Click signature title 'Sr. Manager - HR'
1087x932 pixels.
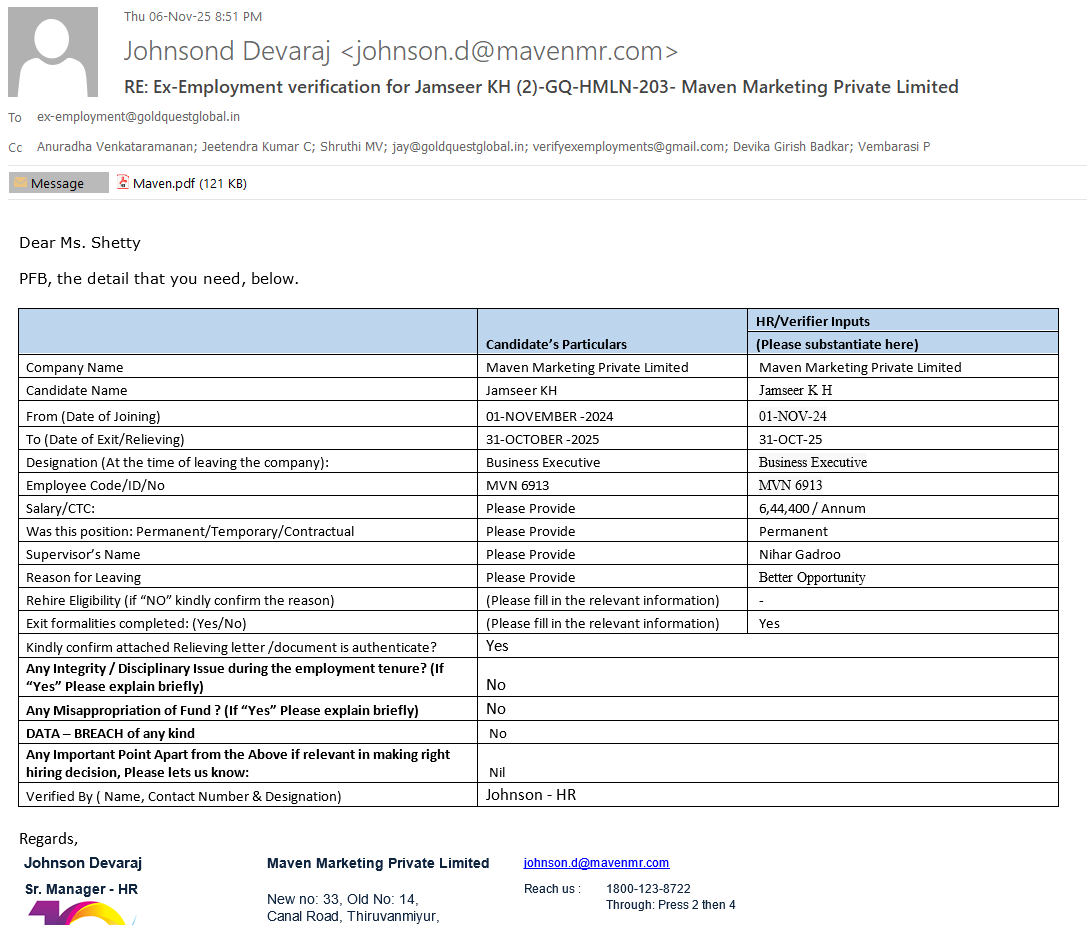pyautogui.click(x=81, y=889)
